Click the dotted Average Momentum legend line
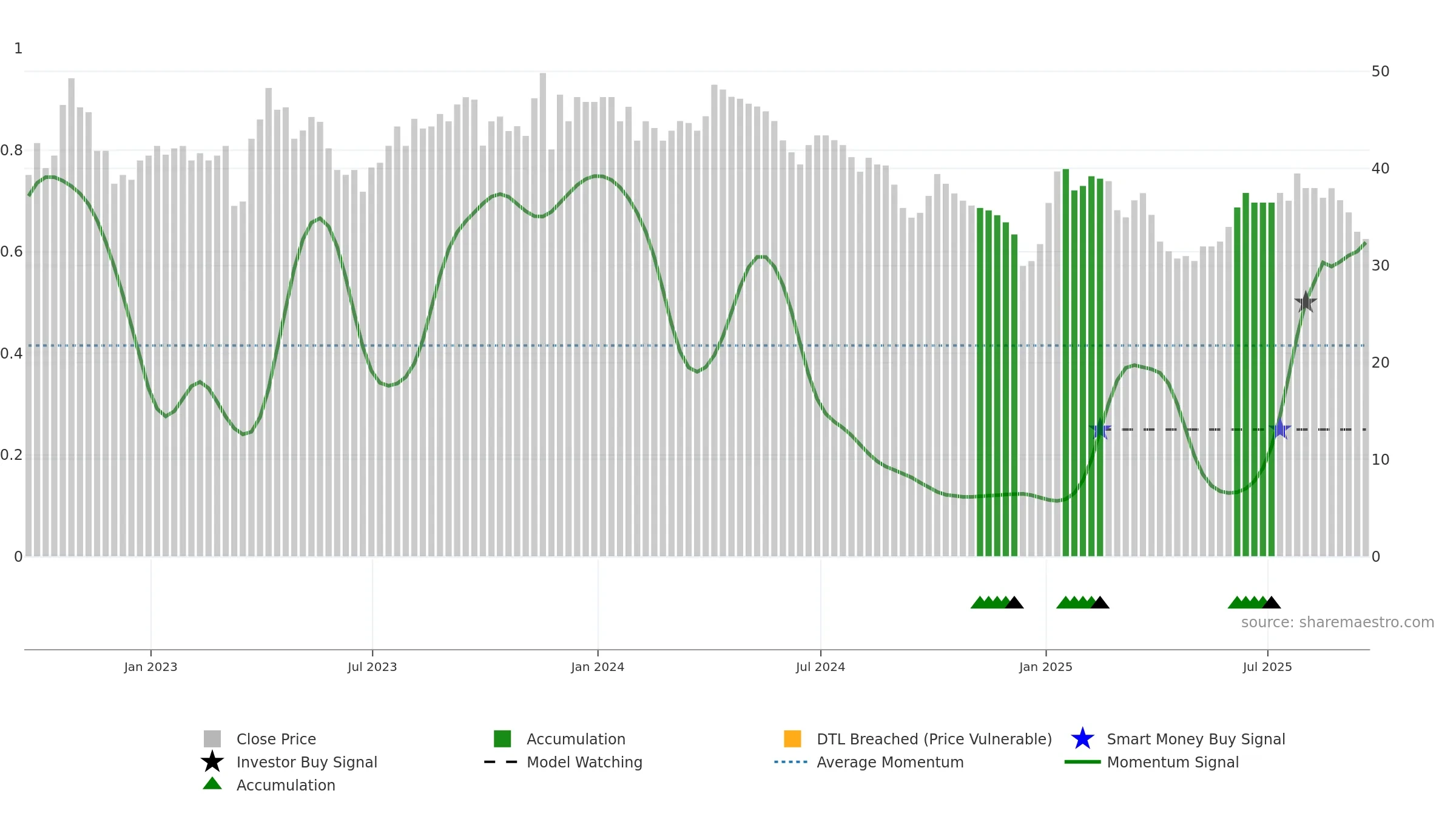1456x819 pixels. pos(791,762)
